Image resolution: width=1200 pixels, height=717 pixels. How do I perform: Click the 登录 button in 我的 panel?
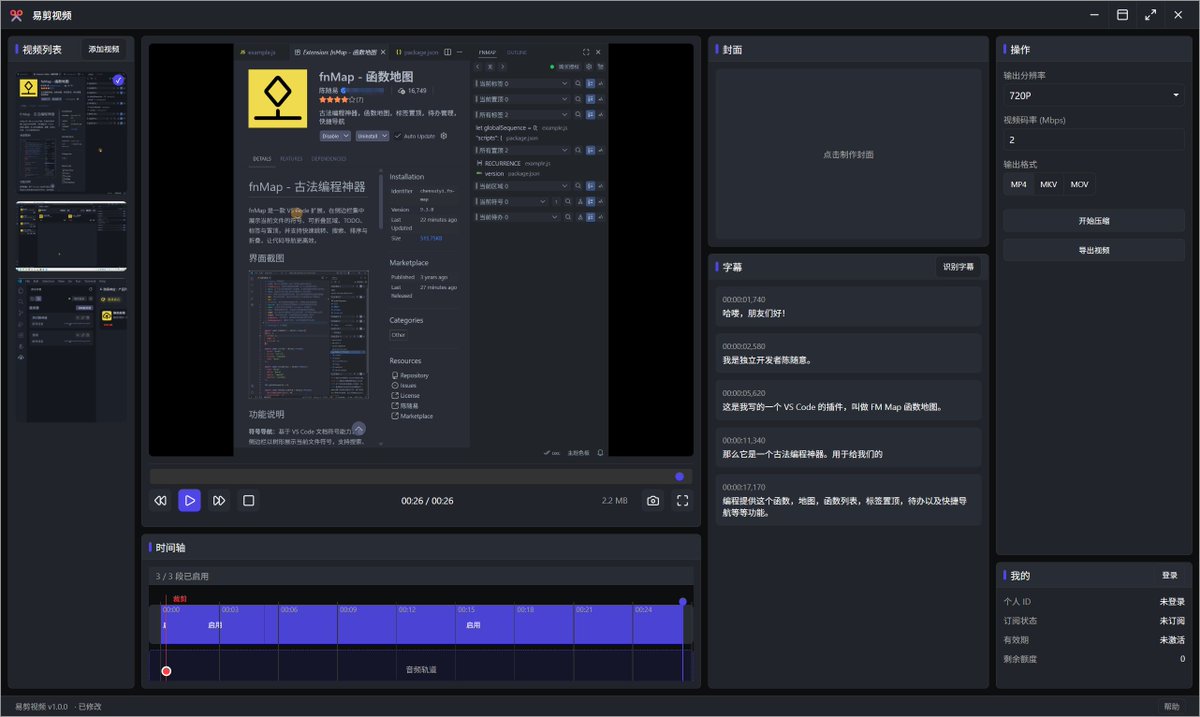pos(1169,575)
